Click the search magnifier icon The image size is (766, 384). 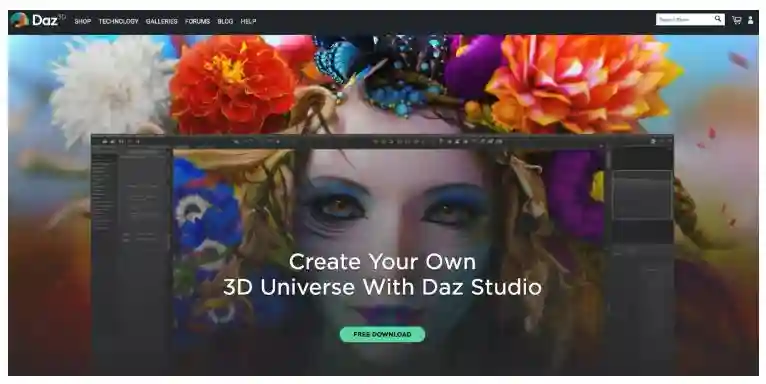(718, 19)
